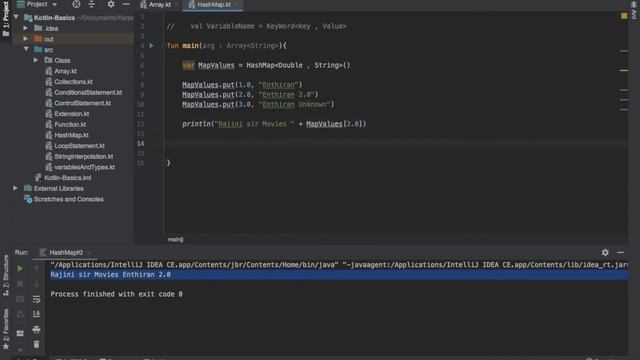Viewport: 640px width, 360px height.
Task: Open Collections.kt file
Action: (x=73, y=82)
